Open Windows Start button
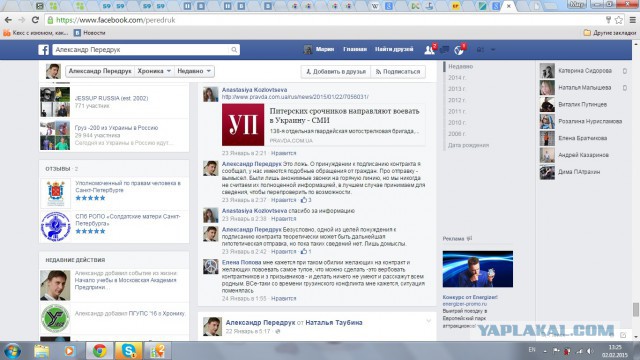The height and width of the screenshot is (360, 640). coord(12,351)
